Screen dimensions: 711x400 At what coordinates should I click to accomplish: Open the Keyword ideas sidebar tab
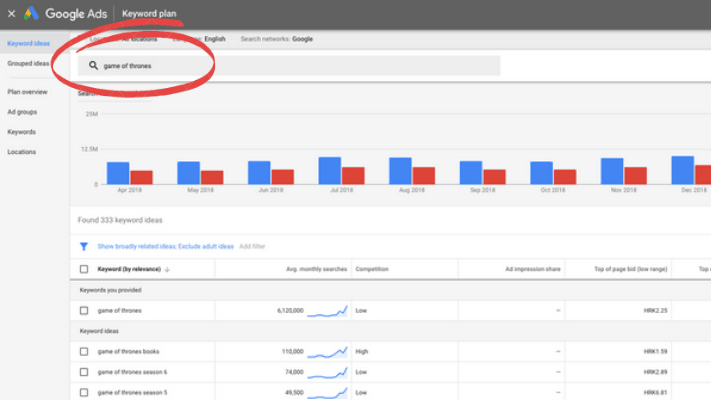(29, 44)
